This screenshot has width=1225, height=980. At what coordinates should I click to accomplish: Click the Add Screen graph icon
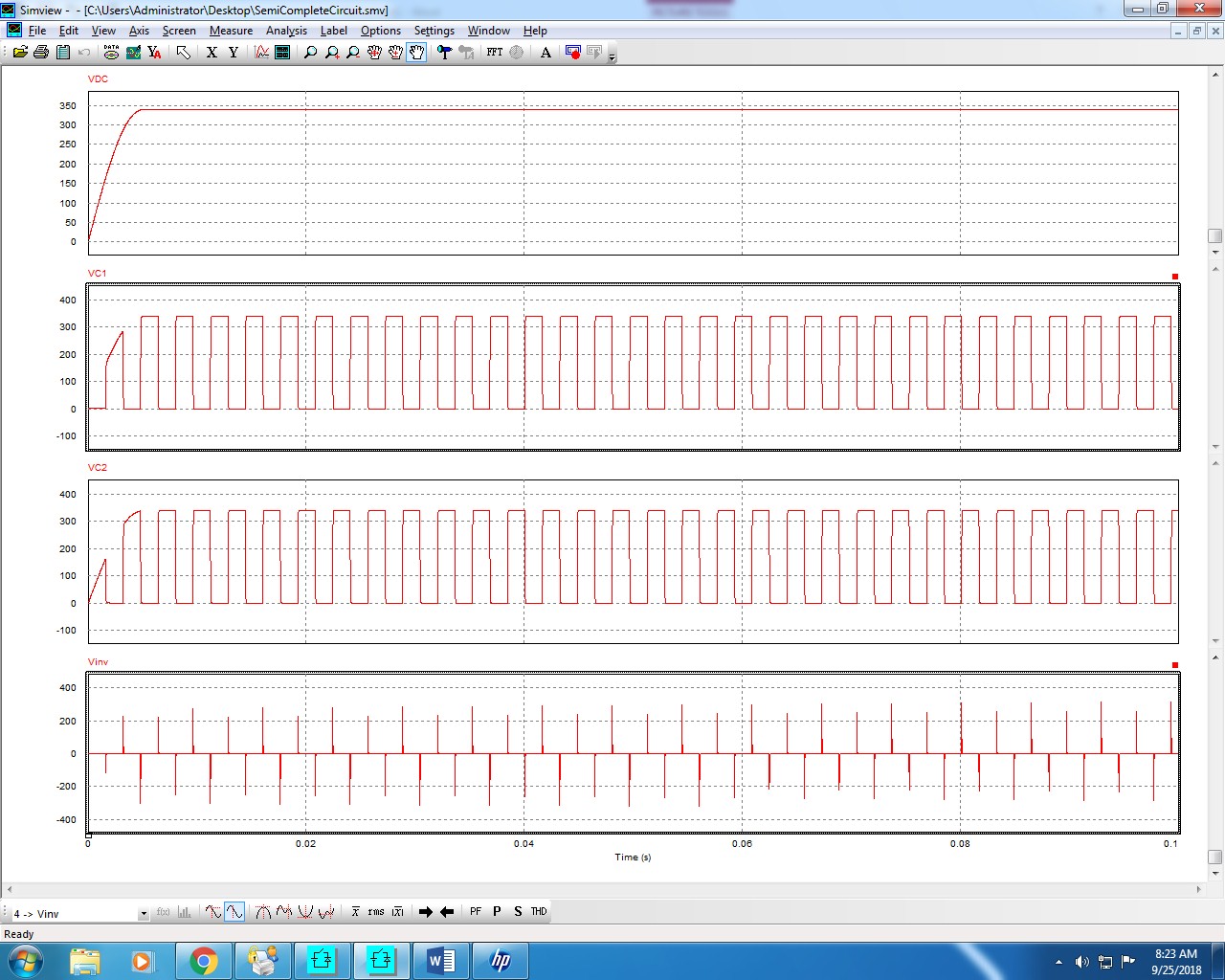(262, 52)
